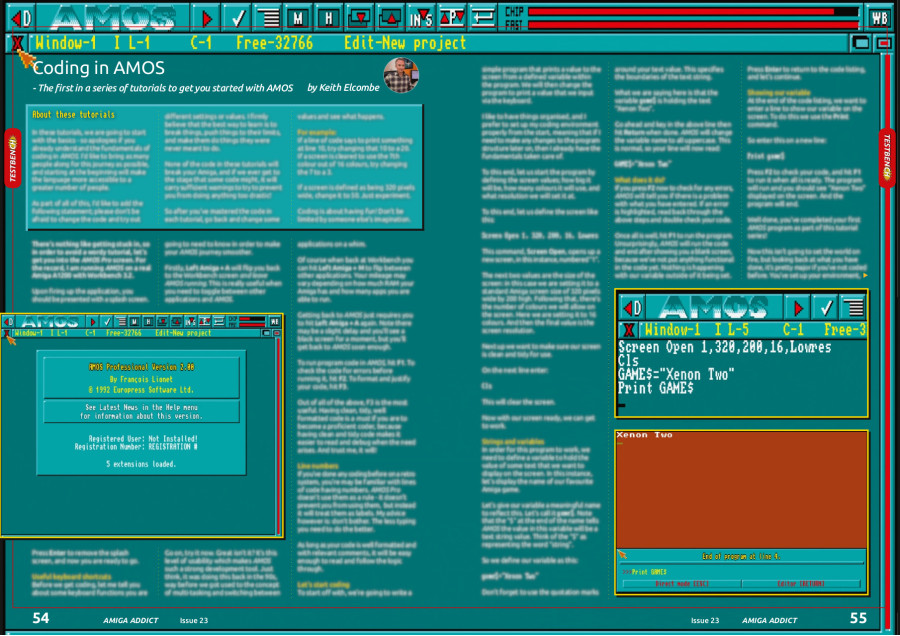Click page number 55
Viewport: 900px width, 636px height.
(858, 618)
